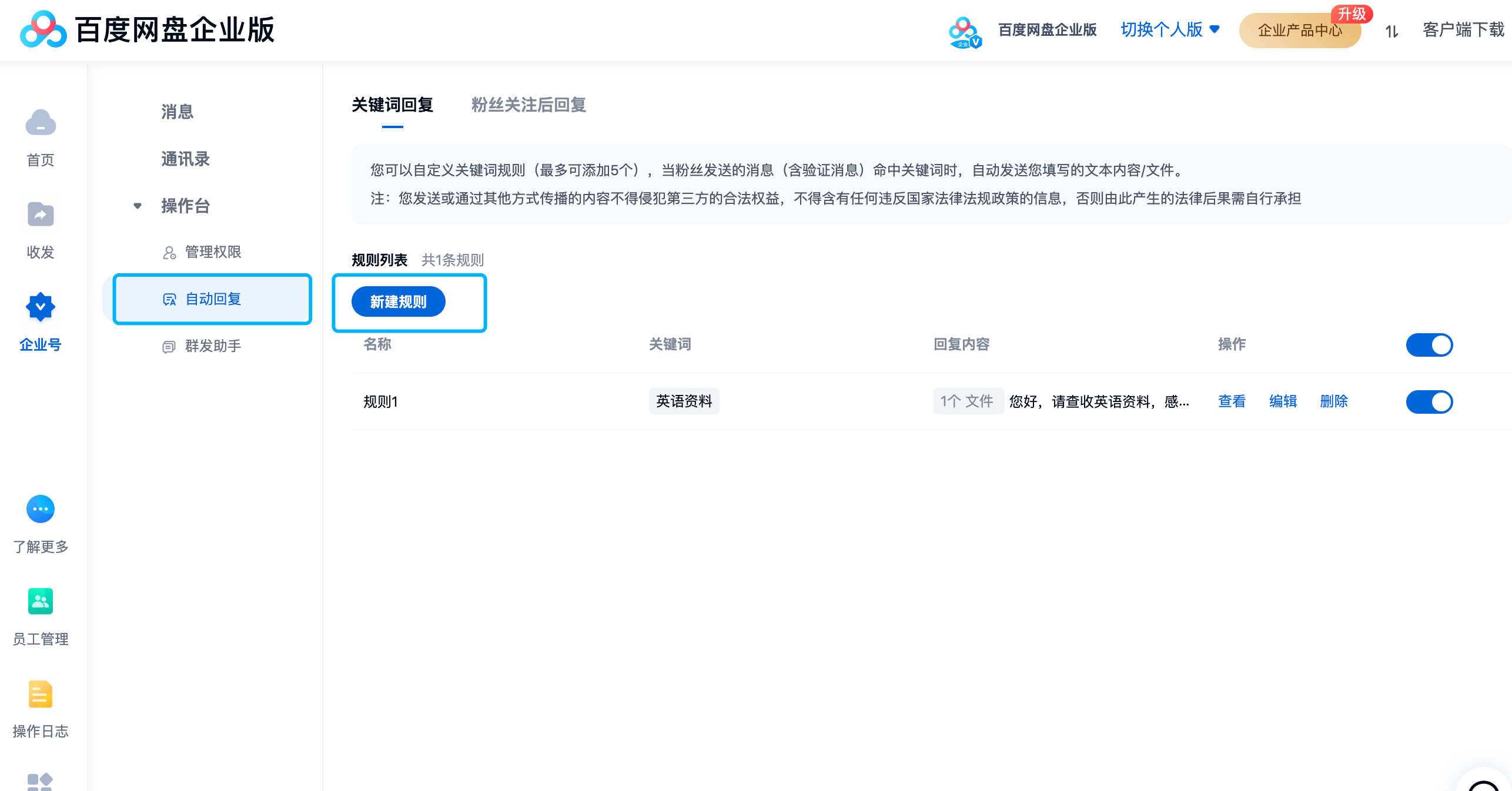
Task: Click 删除 for 规则1
Action: tap(1334, 401)
